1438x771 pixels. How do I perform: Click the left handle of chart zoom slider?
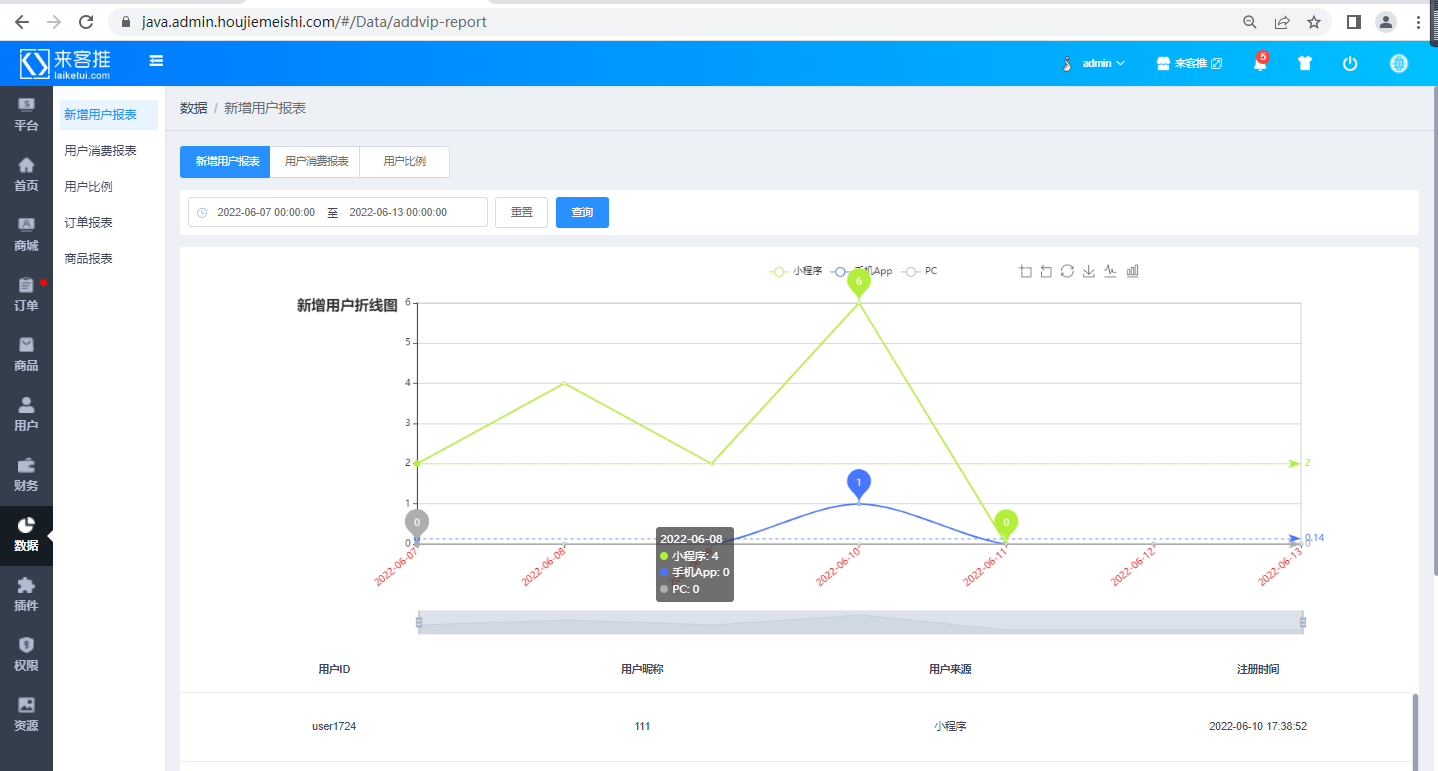coord(419,622)
